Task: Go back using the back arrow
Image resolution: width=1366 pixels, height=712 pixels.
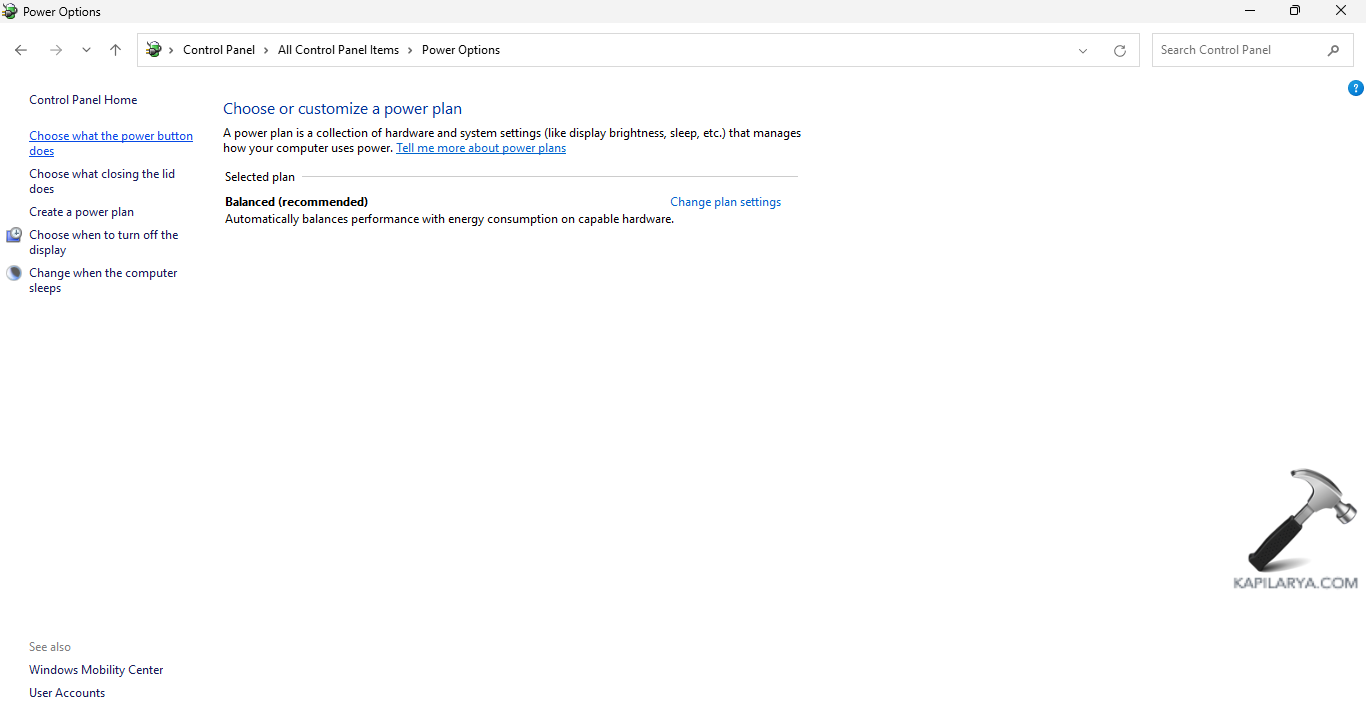Action: pos(21,50)
